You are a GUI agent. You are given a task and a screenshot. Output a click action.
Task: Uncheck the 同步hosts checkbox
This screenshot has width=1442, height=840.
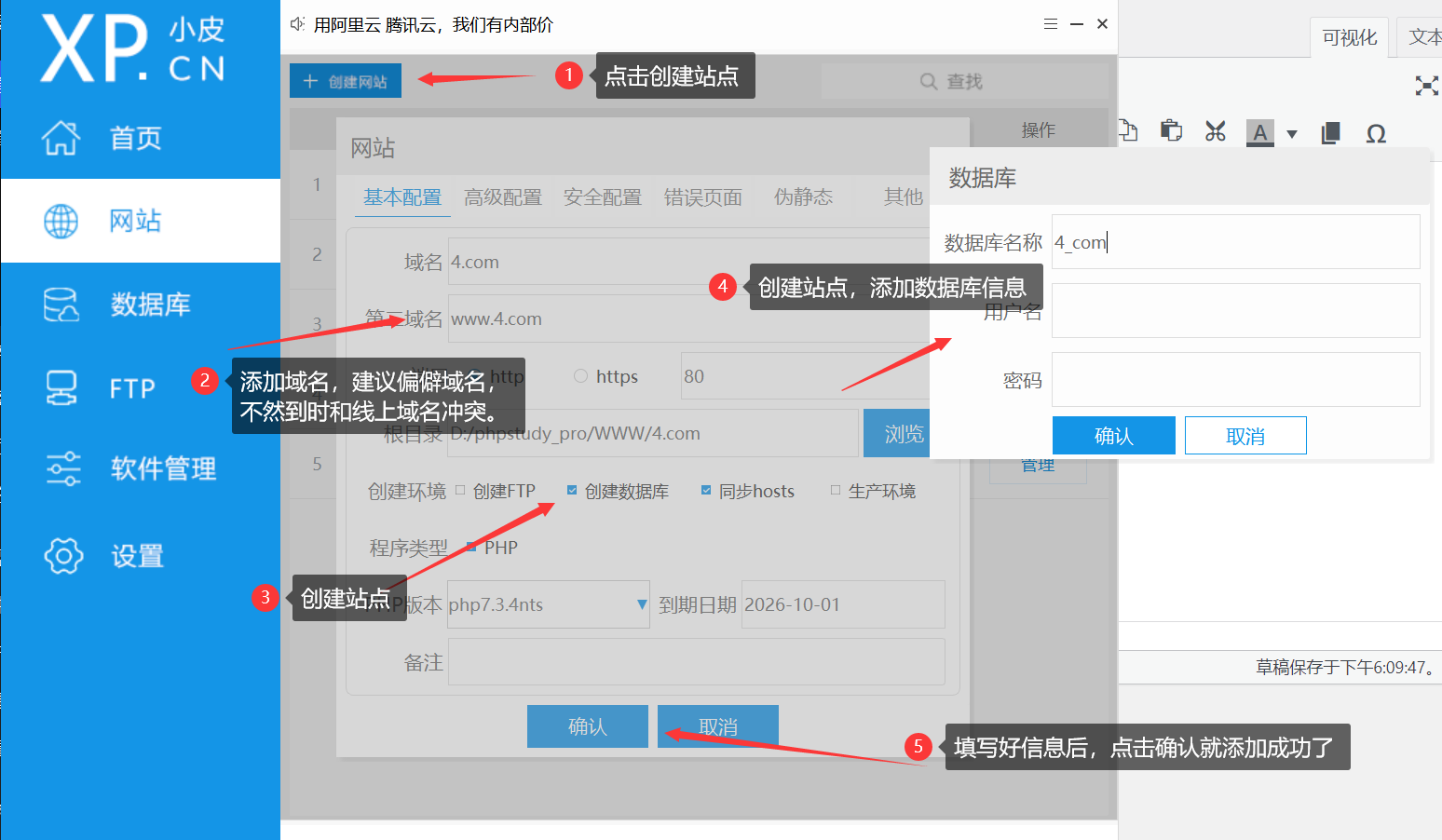pyautogui.click(x=706, y=490)
